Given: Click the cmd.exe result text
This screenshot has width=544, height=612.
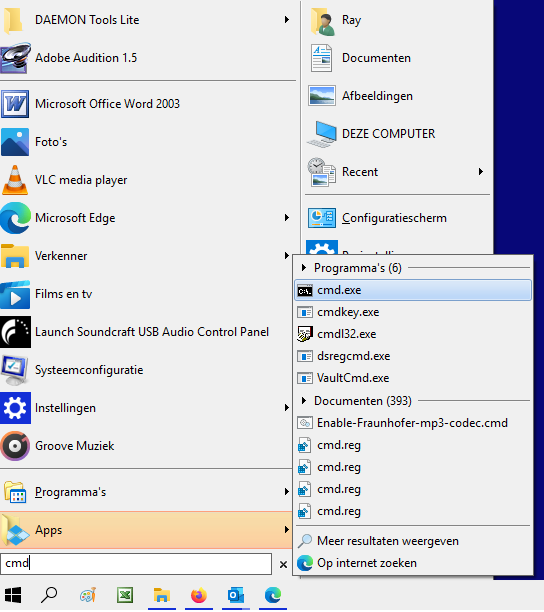Looking at the screenshot, I should tap(339, 291).
